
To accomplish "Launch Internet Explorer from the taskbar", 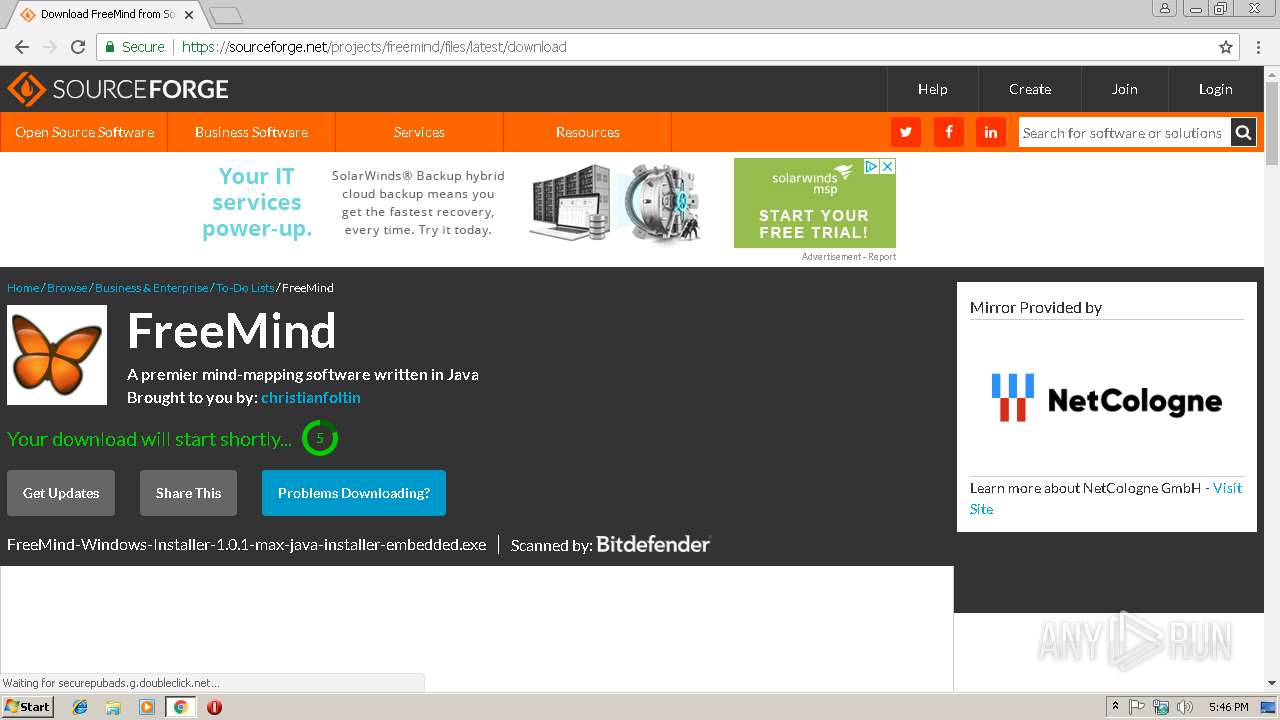I will (x=80, y=707).
